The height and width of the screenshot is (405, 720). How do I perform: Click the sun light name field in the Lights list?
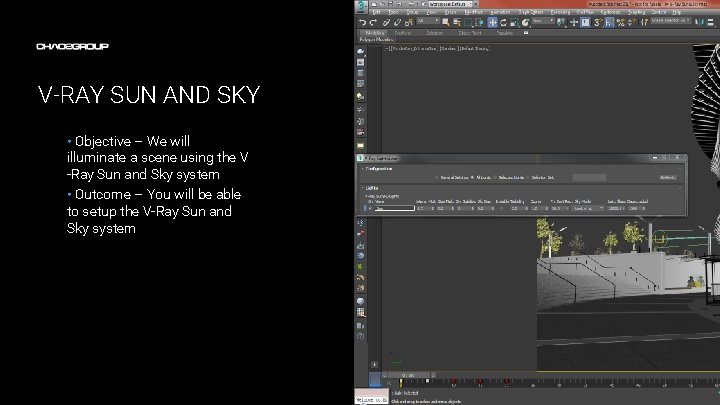point(394,208)
